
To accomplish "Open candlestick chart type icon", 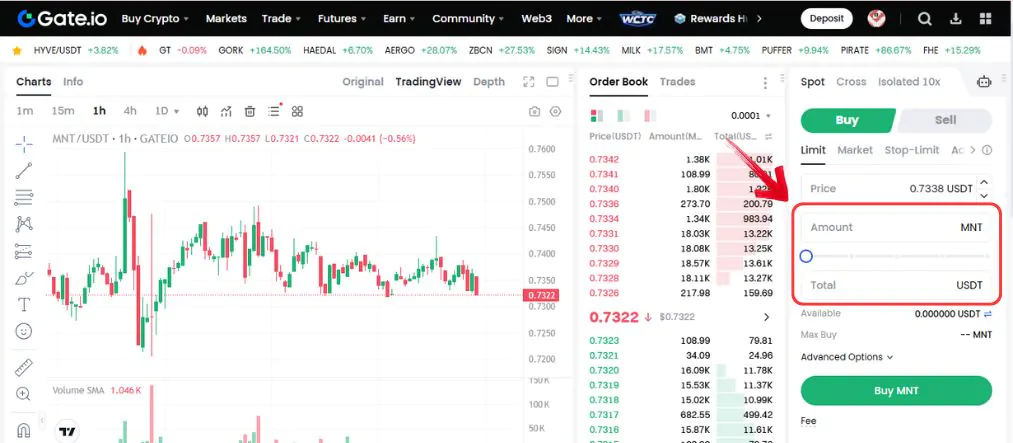I will (x=202, y=111).
